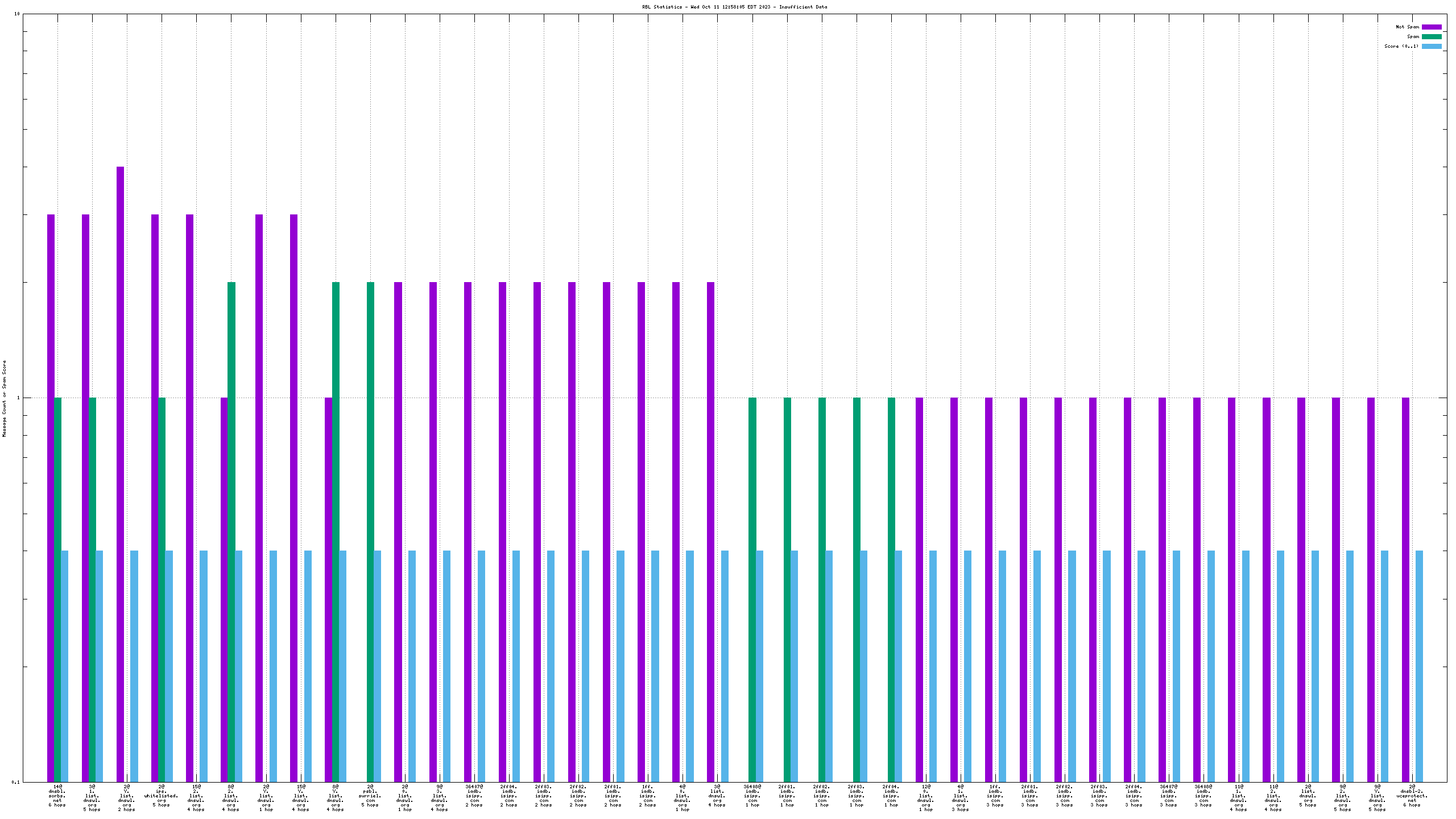1456x819 pixels.
Task: Click the Score (0..1) legend text
Action: 1401,46
